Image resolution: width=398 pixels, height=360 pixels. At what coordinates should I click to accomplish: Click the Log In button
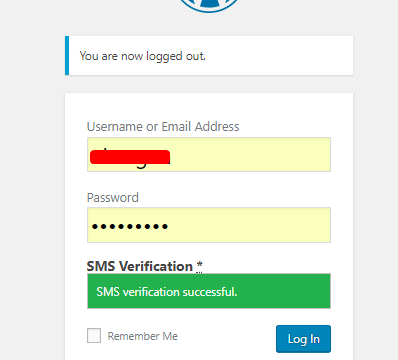coord(303,339)
